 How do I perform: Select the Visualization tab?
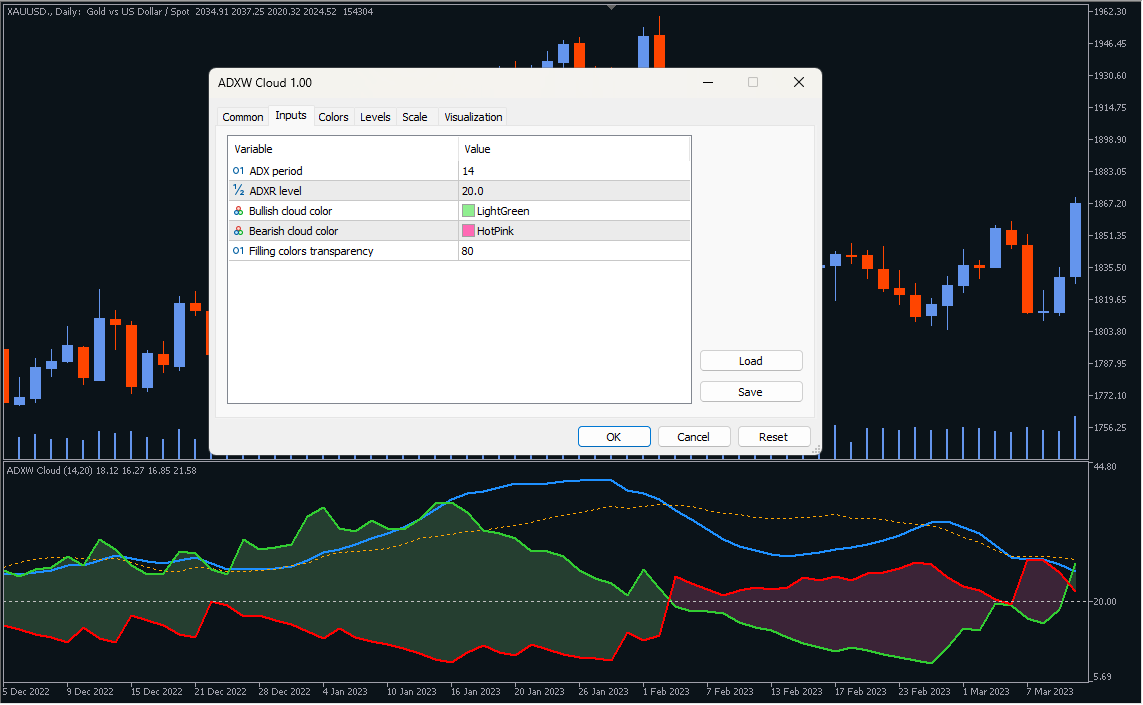click(x=472, y=117)
